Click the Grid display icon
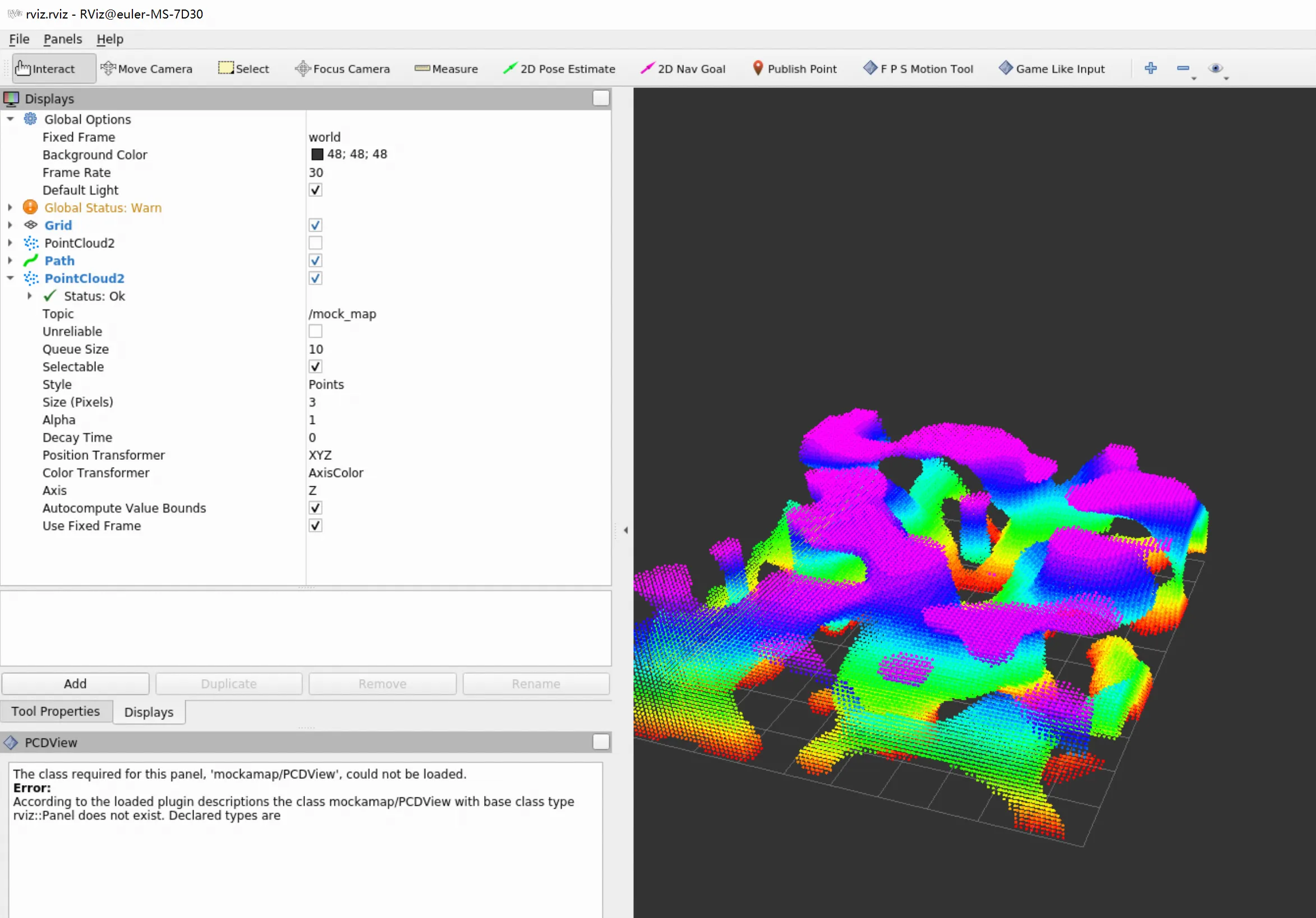Screen dimensions: 1316x918 [x=31, y=225]
